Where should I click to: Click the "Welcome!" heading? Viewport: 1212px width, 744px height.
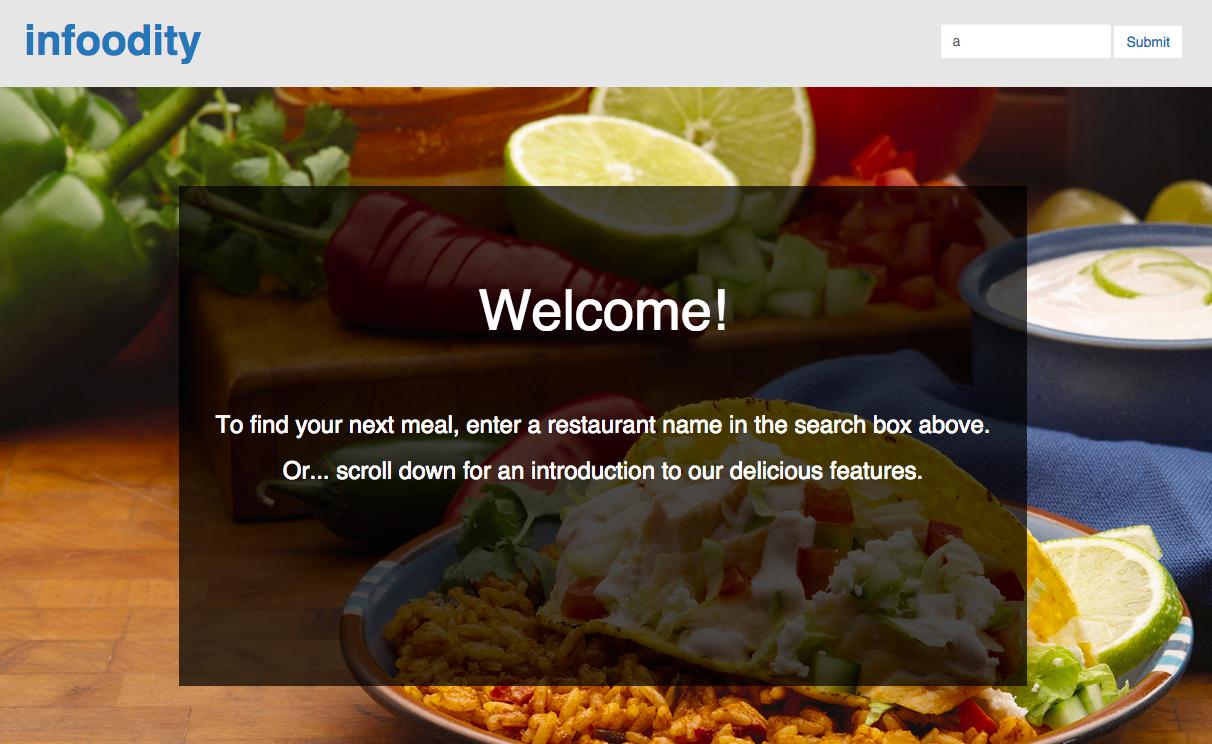[603, 309]
